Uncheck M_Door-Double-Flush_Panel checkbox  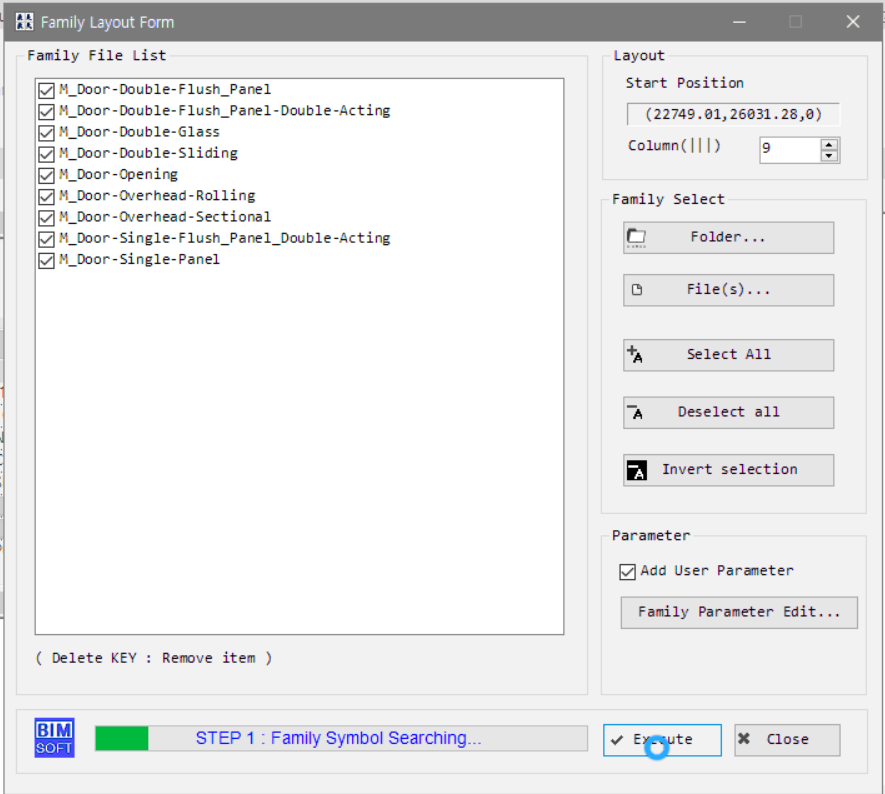pyautogui.click(x=46, y=90)
